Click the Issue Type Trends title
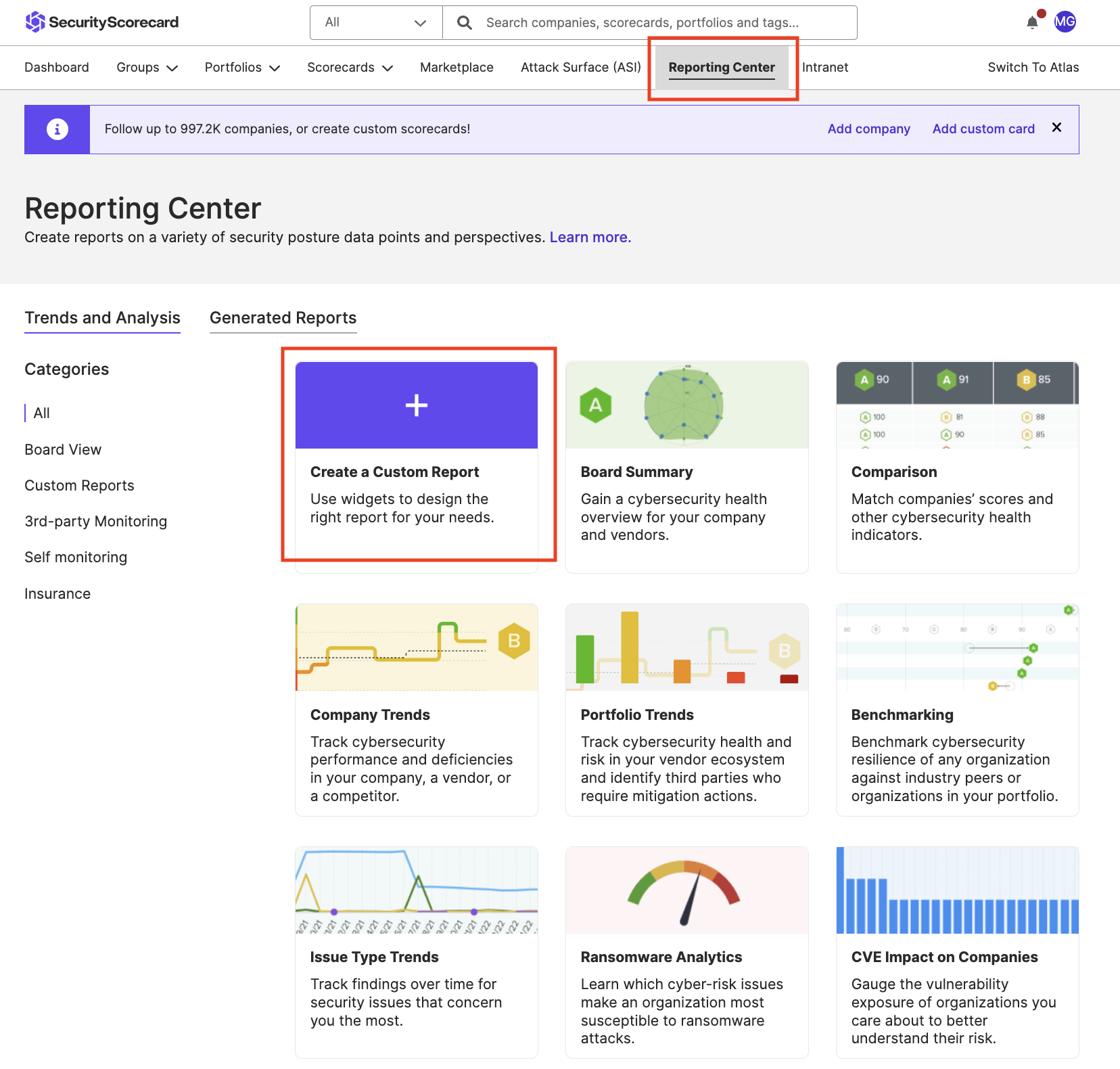Screen dimensions: 1120x1069 375,957
